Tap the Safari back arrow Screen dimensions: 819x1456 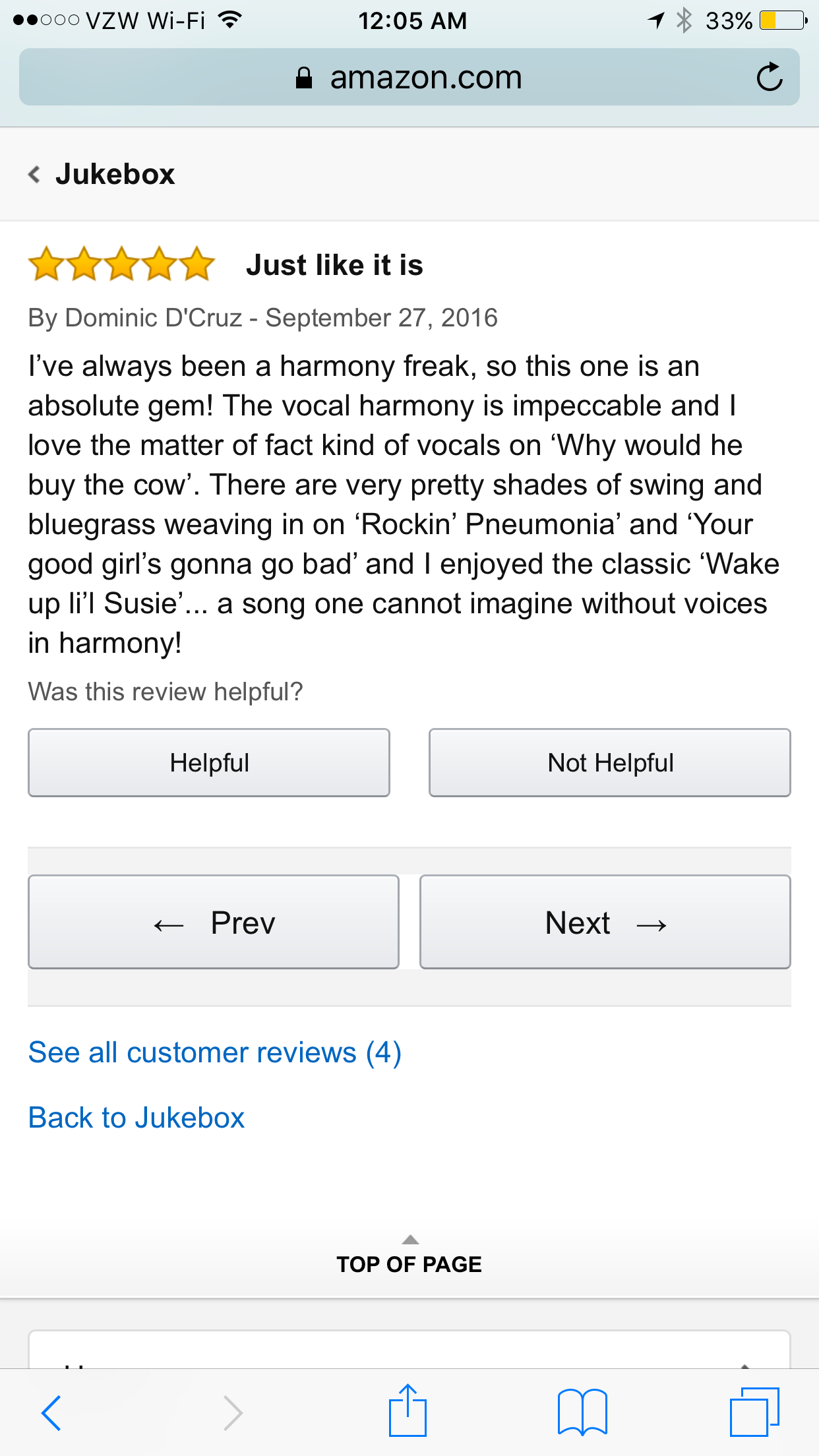(x=51, y=1413)
